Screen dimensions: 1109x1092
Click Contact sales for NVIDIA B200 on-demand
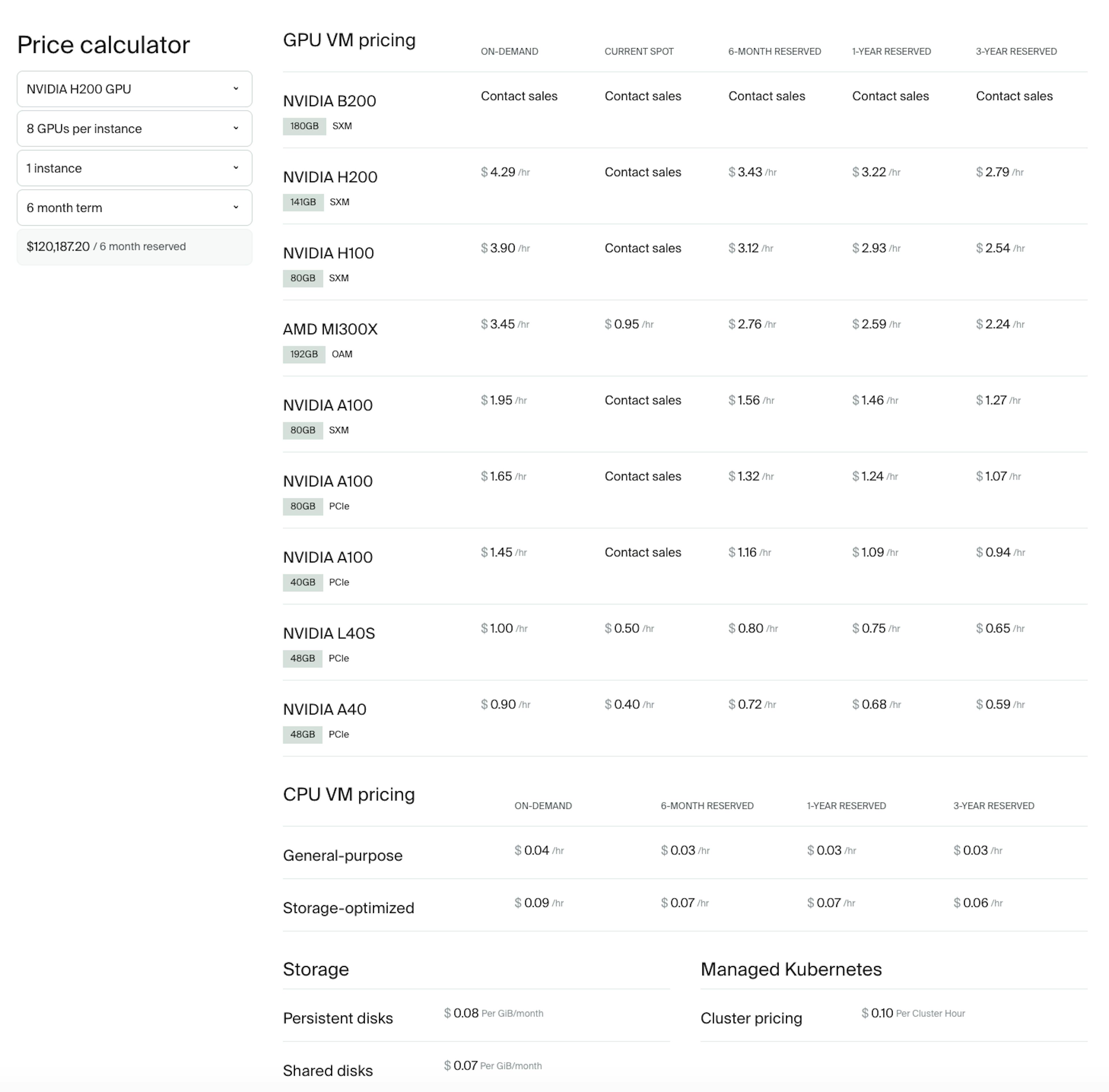coord(519,96)
